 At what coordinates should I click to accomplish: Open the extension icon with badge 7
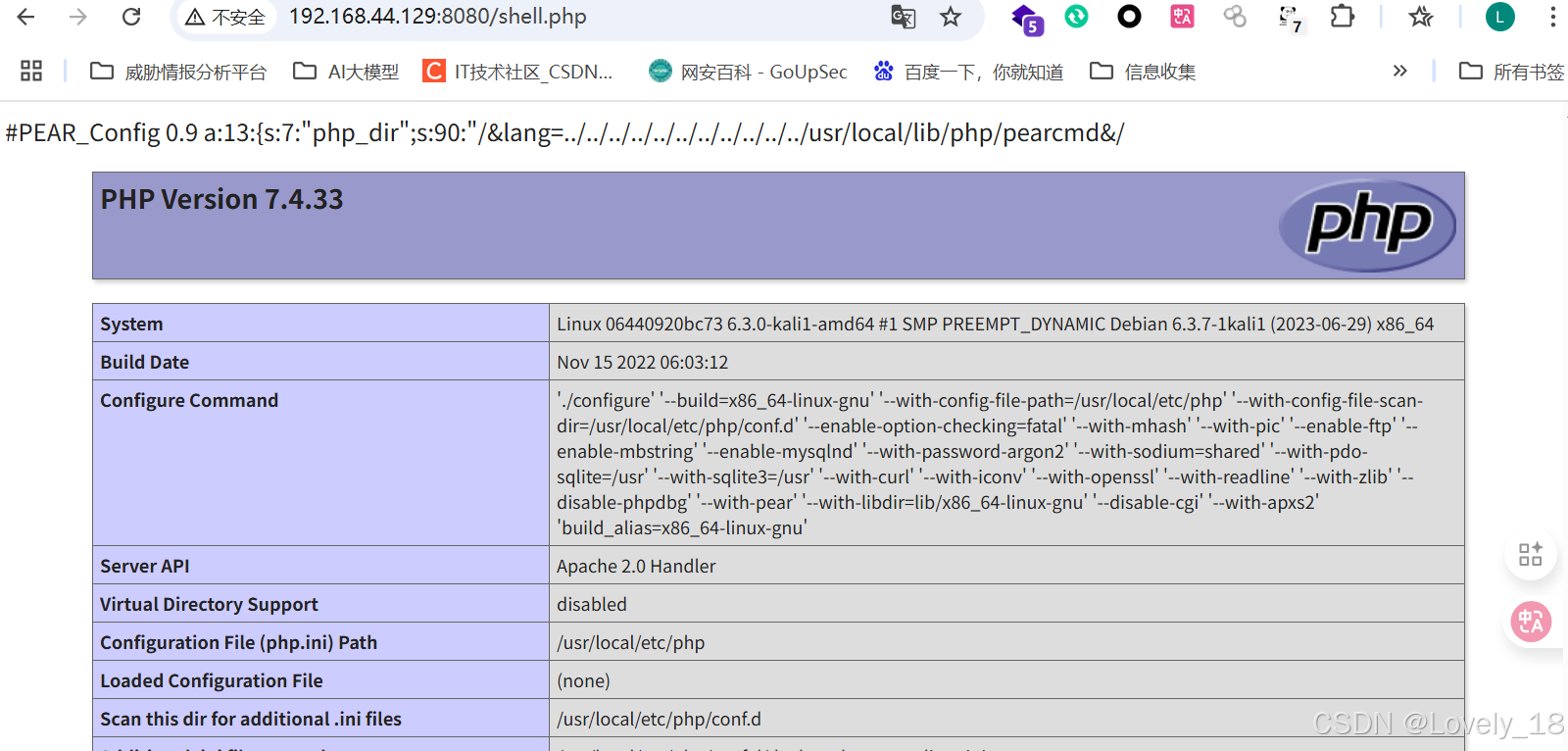(x=1291, y=19)
